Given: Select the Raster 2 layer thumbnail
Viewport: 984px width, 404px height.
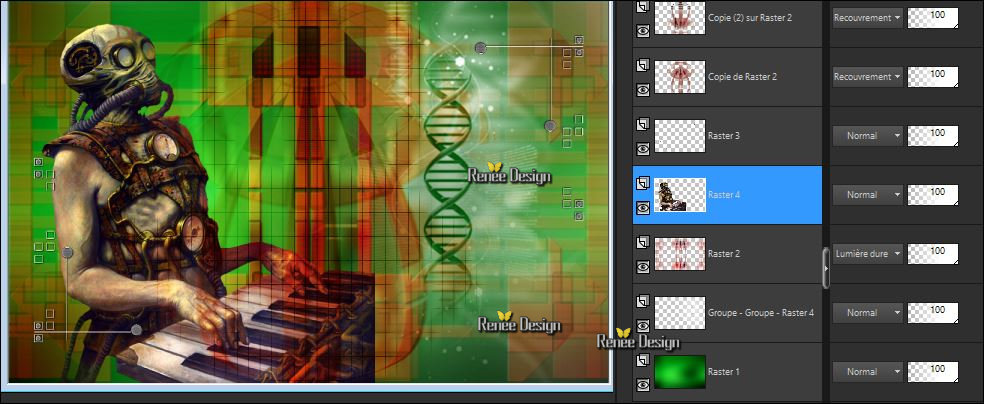Looking at the screenshot, I should (x=680, y=253).
